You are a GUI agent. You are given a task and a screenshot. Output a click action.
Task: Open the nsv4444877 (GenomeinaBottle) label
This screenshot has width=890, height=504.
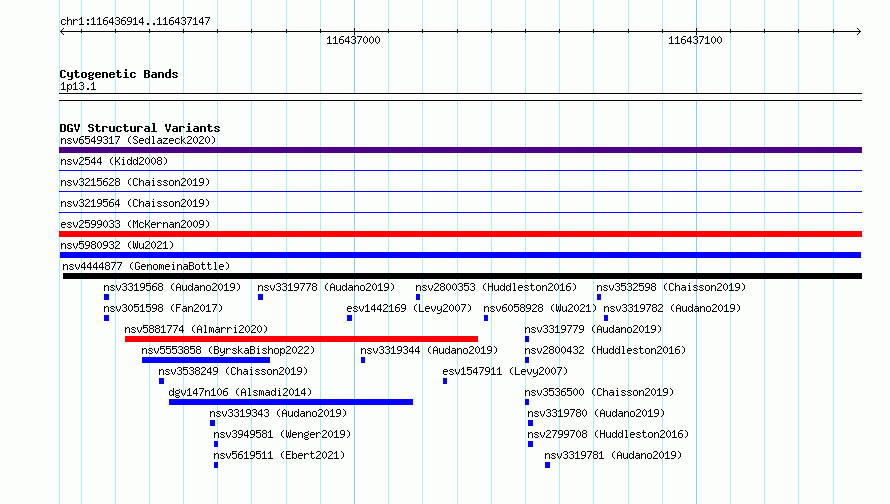pos(146,266)
